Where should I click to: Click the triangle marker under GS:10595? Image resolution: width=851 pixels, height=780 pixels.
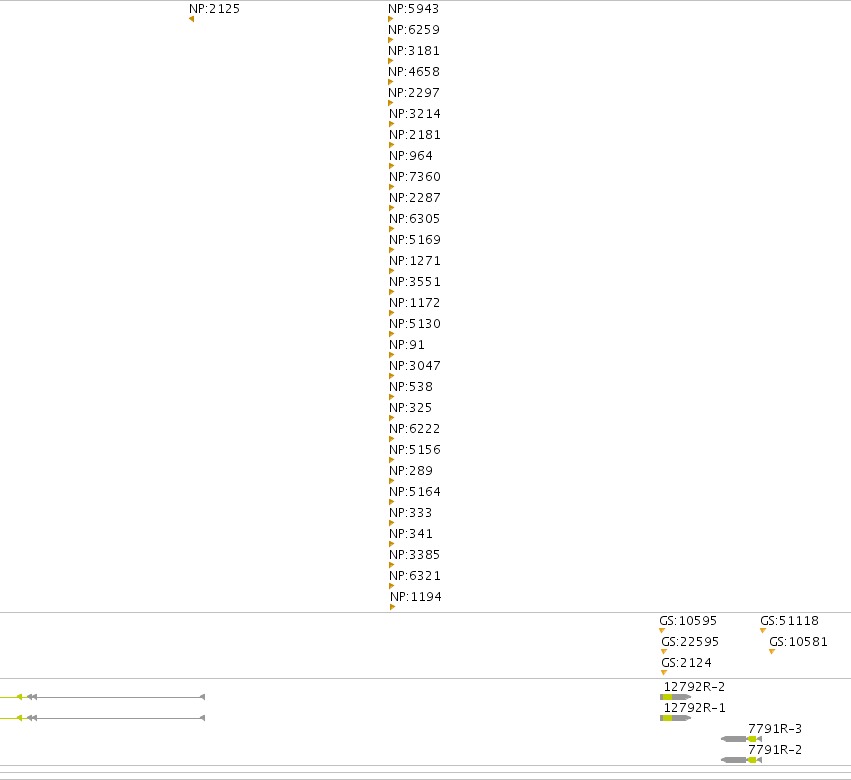pos(662,630)
